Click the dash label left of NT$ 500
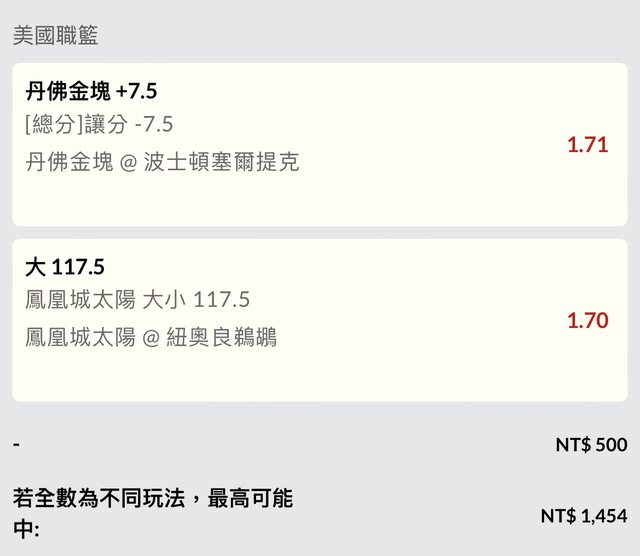Screen dimensions: 640x556 click(x=16, y=443)
